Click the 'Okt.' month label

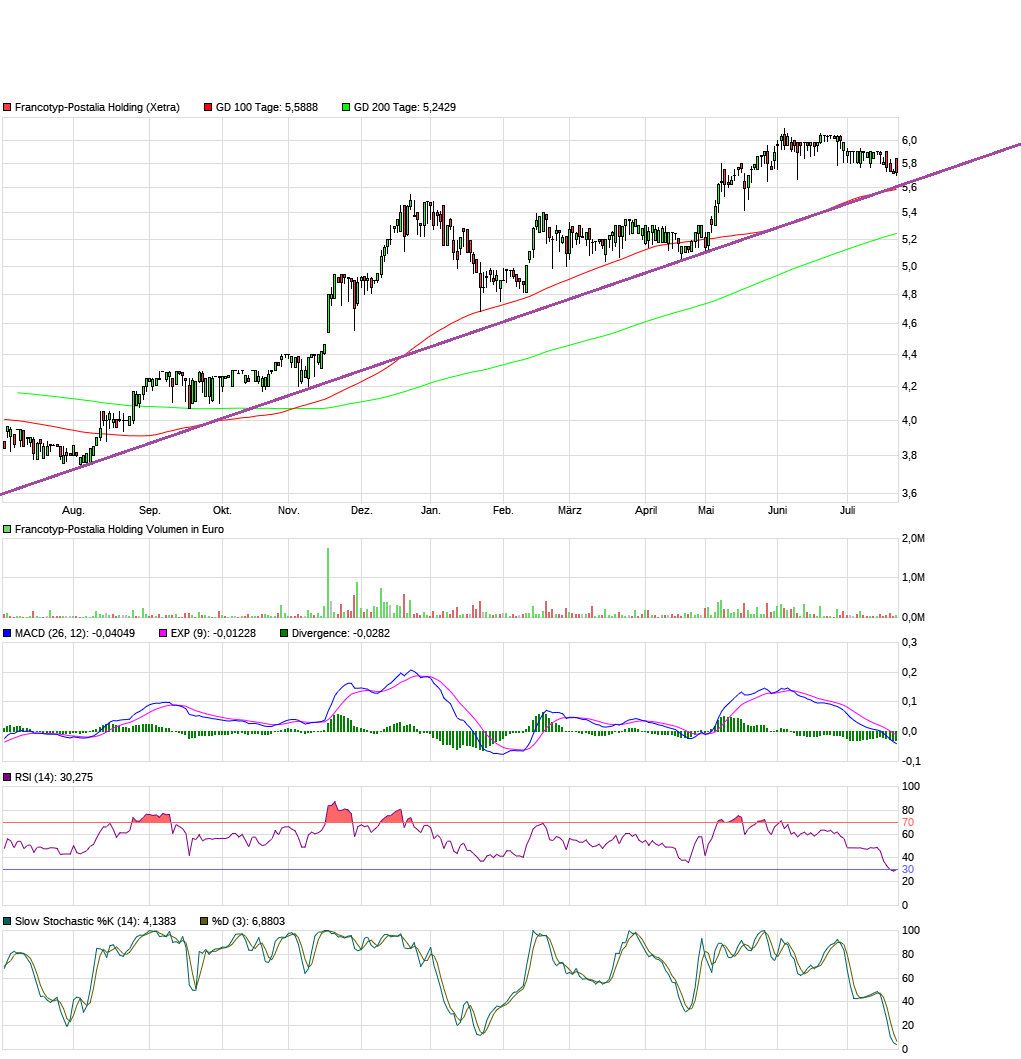pos(222,511)
